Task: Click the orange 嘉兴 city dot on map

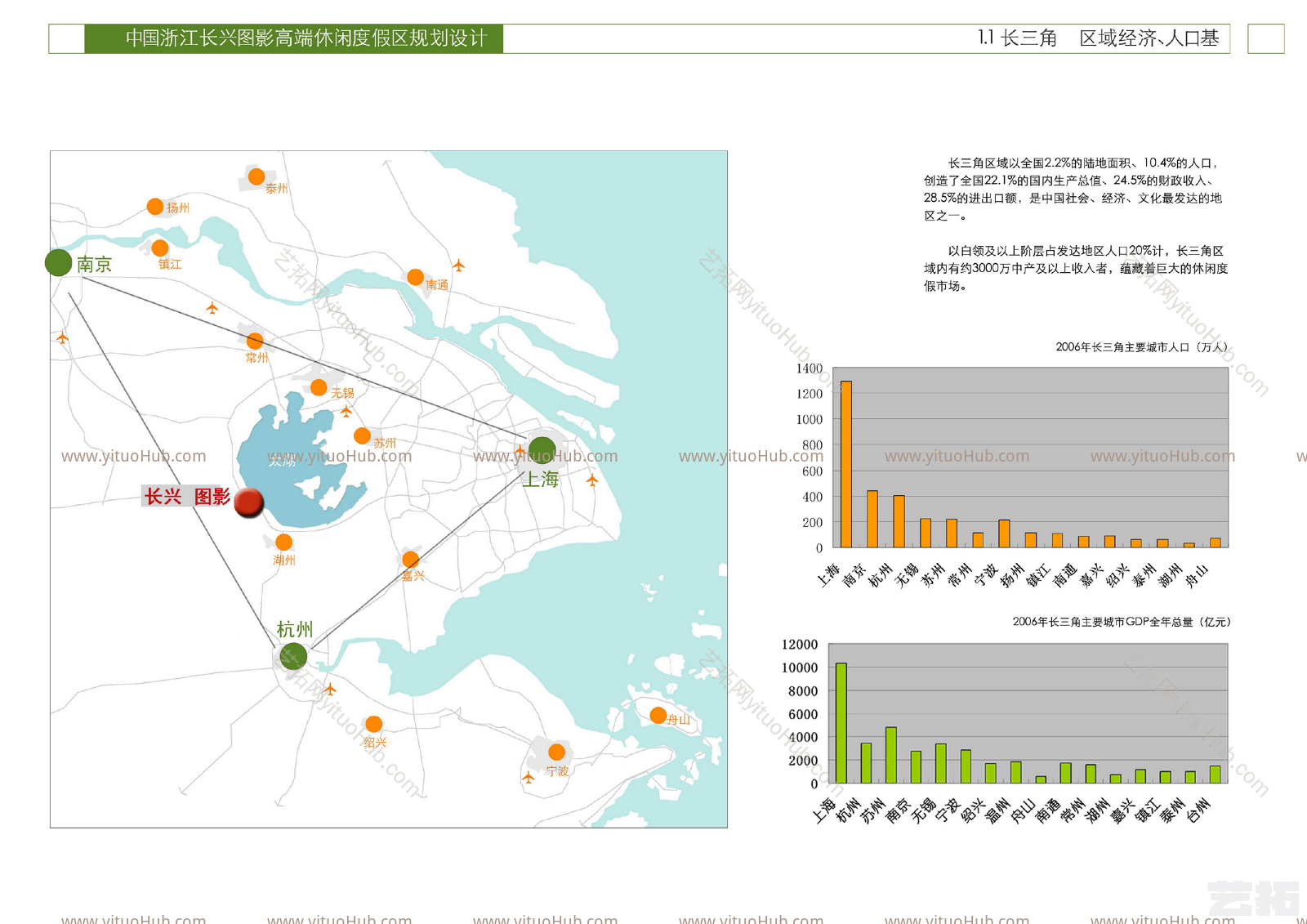Action: (x=411, y=559)
